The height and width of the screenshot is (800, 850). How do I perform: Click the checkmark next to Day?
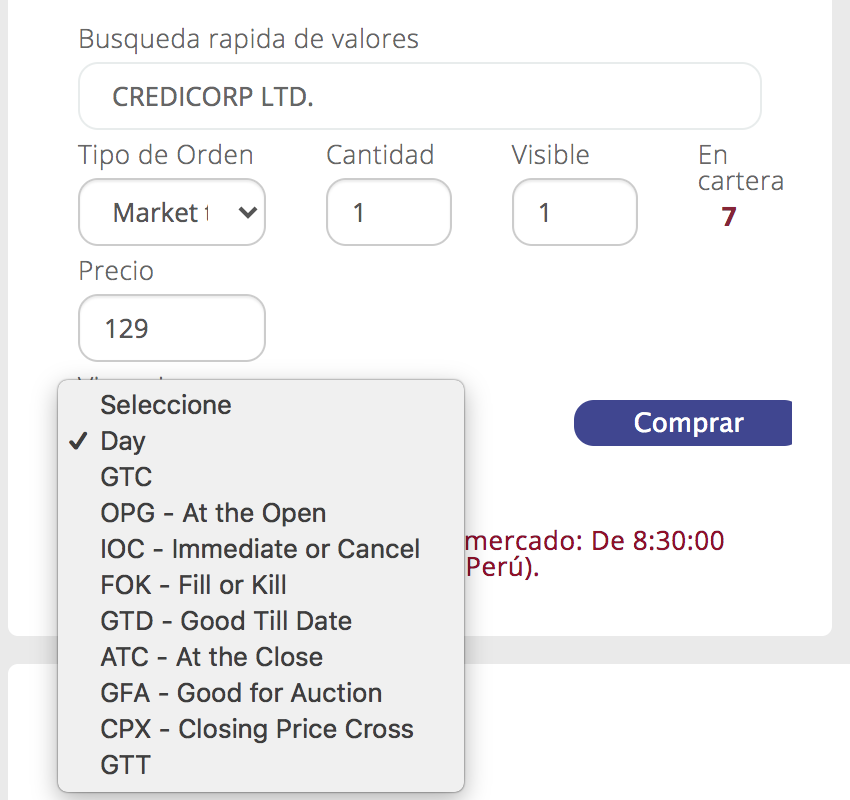tap(78, 441)
